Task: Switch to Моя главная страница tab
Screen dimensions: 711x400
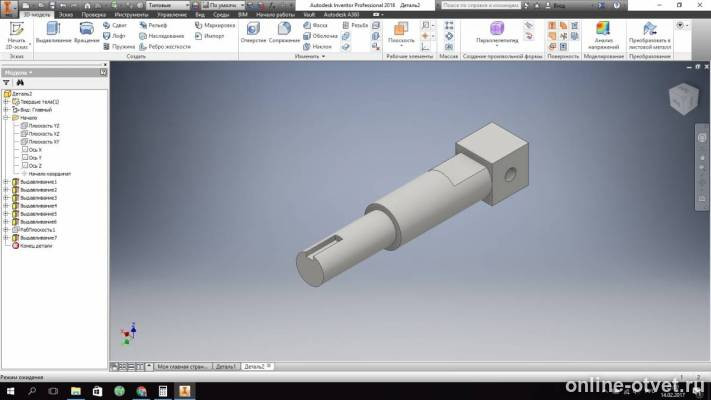Action: tap(183, 366)
